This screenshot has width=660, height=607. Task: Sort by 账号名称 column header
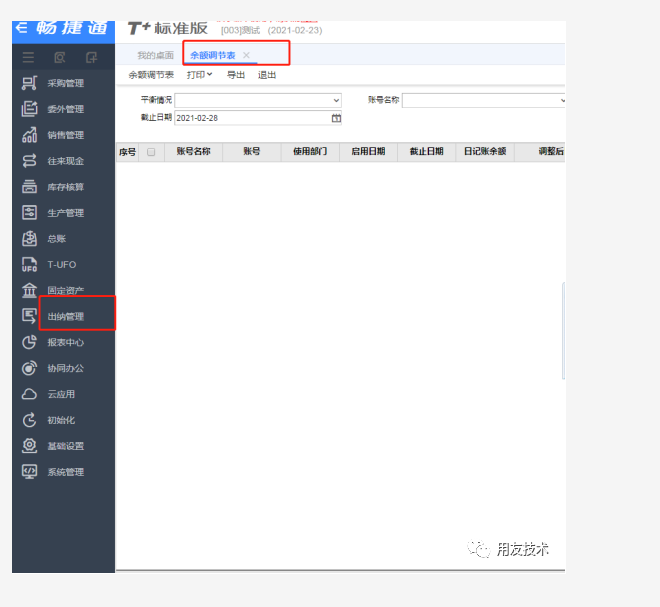194,152
